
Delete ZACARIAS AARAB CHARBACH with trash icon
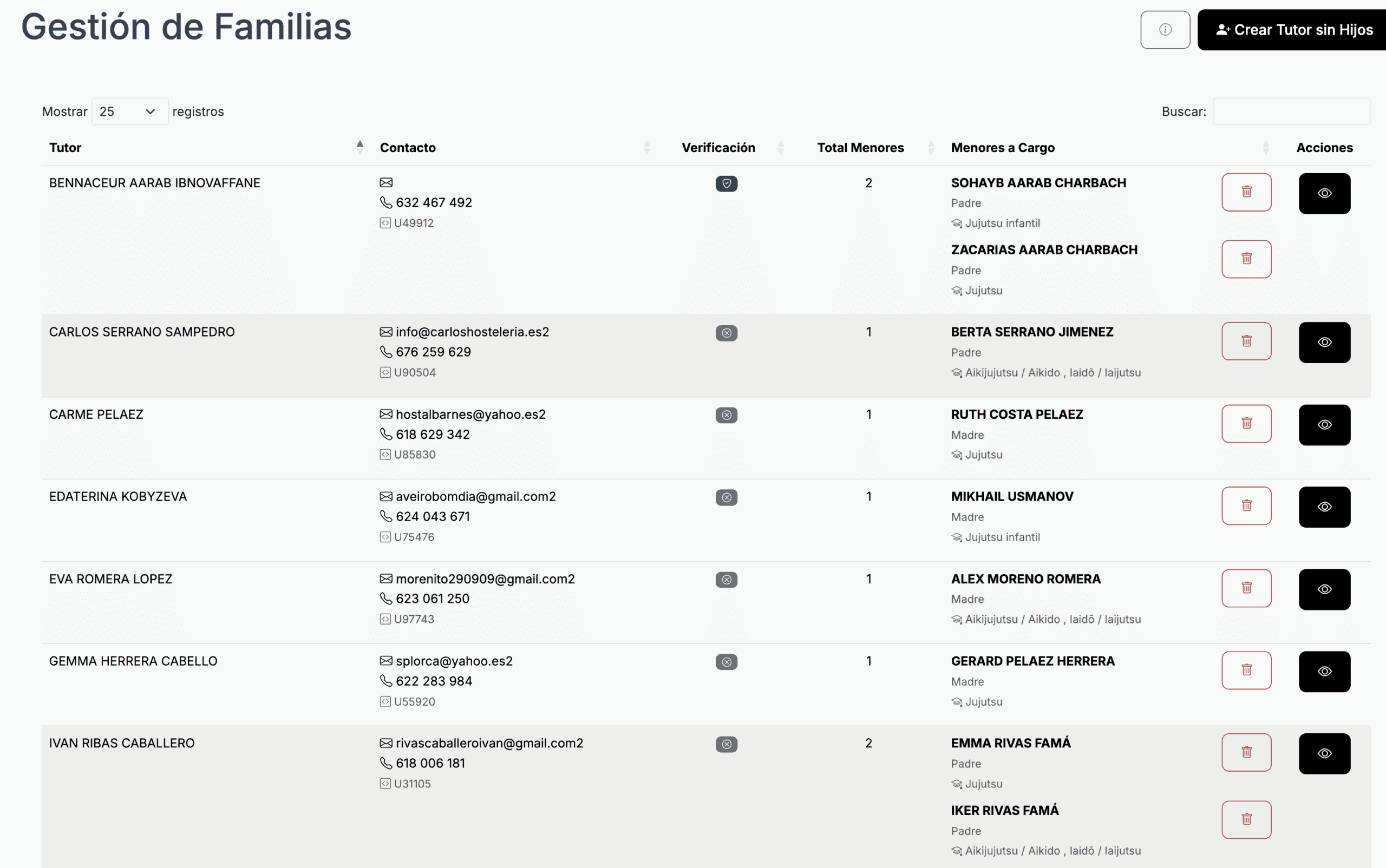(x=1246, y=259)
